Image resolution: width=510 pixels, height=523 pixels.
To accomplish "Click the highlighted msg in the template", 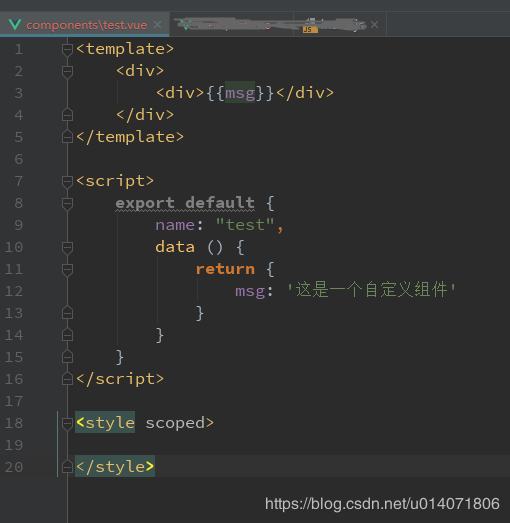I will 240,93.
